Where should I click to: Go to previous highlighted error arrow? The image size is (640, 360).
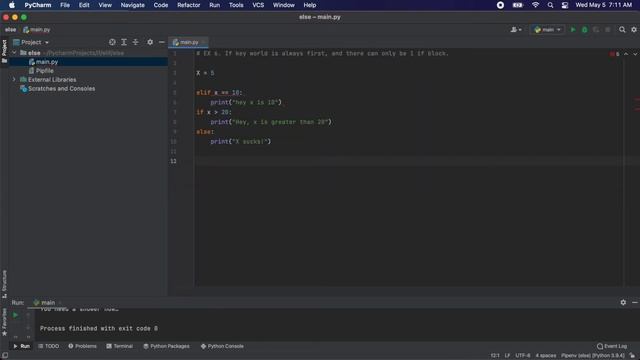pyautogui.click(x=626, y=54)
